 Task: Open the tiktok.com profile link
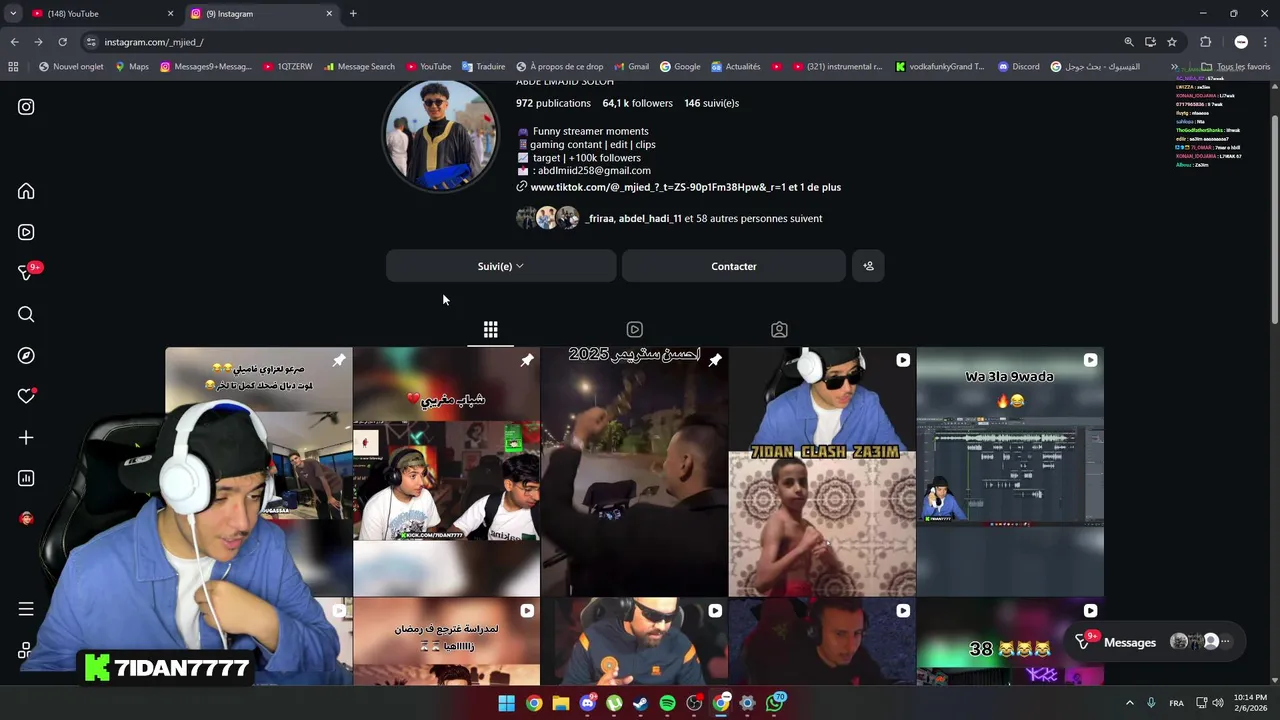tap(685, 187)
